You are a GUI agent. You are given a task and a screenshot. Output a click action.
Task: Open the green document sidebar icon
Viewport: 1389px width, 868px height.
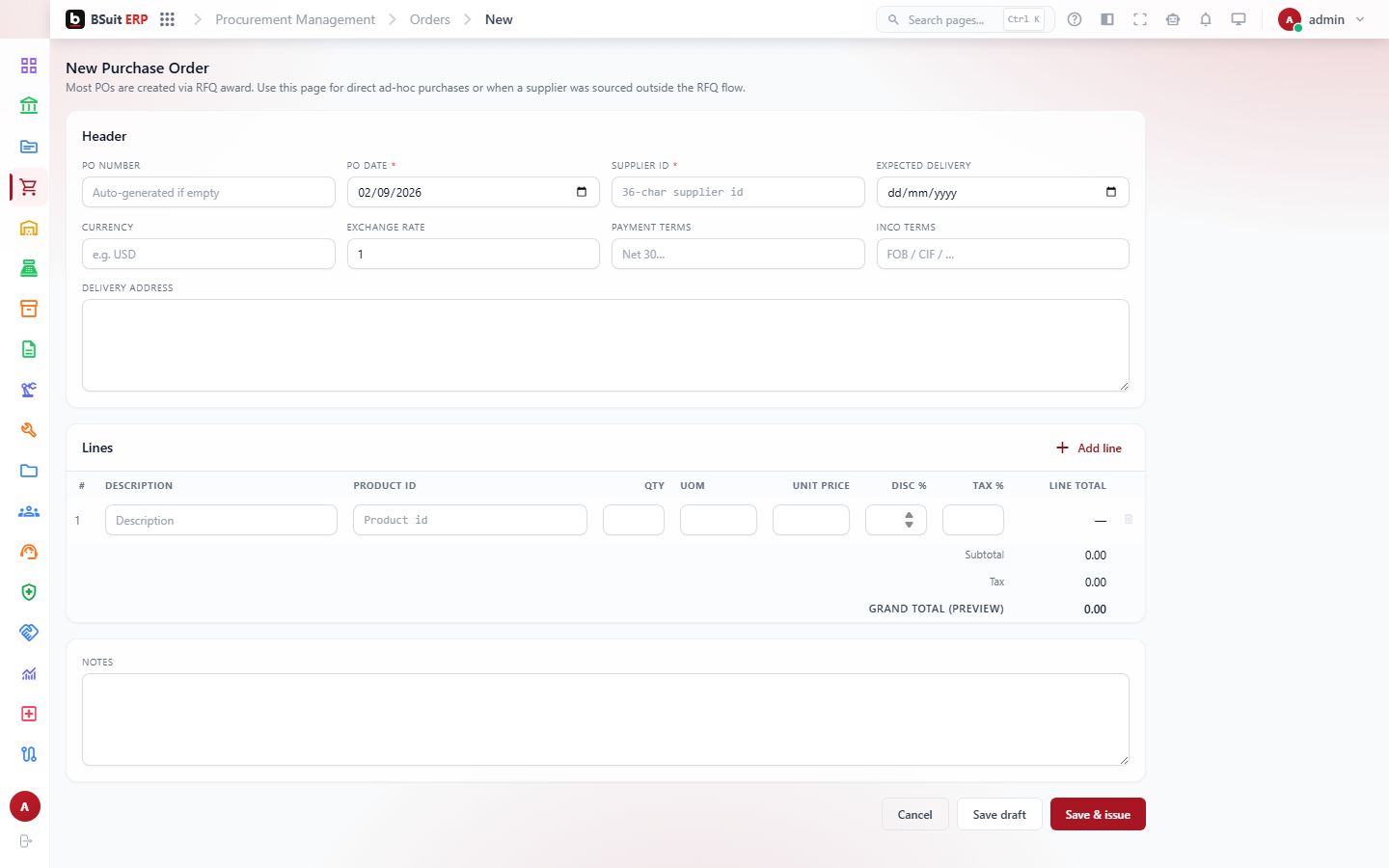pyautogui.click(x=29, y=349)
